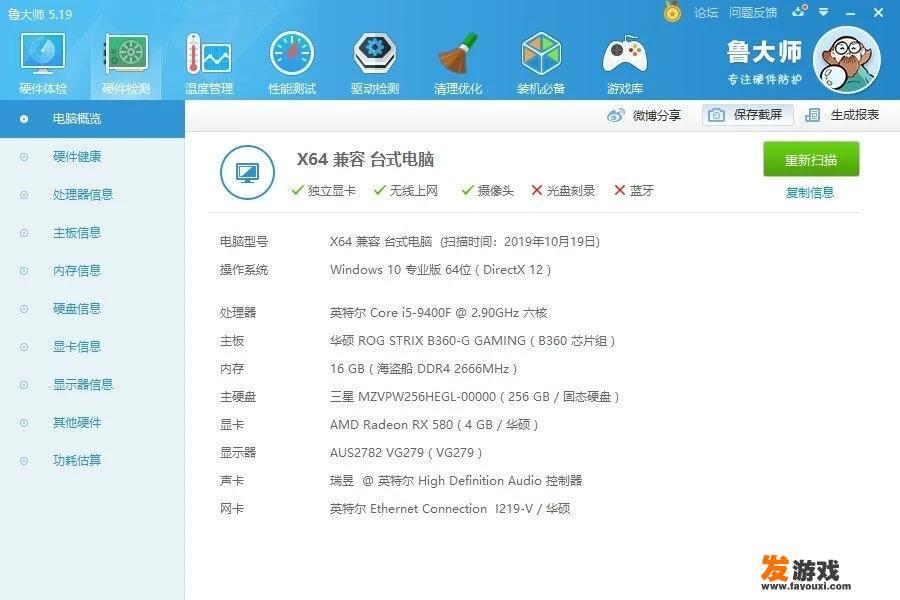The width and height of the screenshot is (900, 600).
Task: Open 驱动检测 driver detection icon
Action: point(374,54)
